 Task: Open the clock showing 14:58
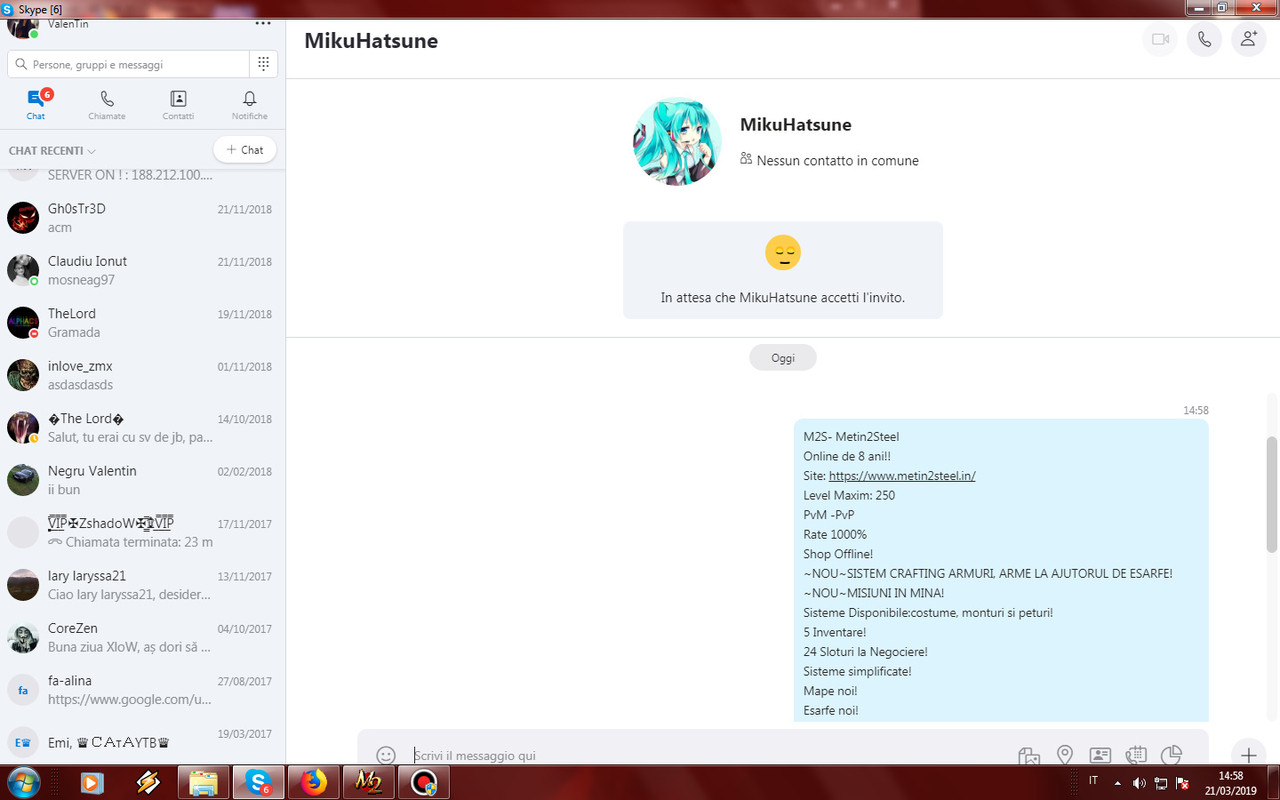(x=1232, y=783)
